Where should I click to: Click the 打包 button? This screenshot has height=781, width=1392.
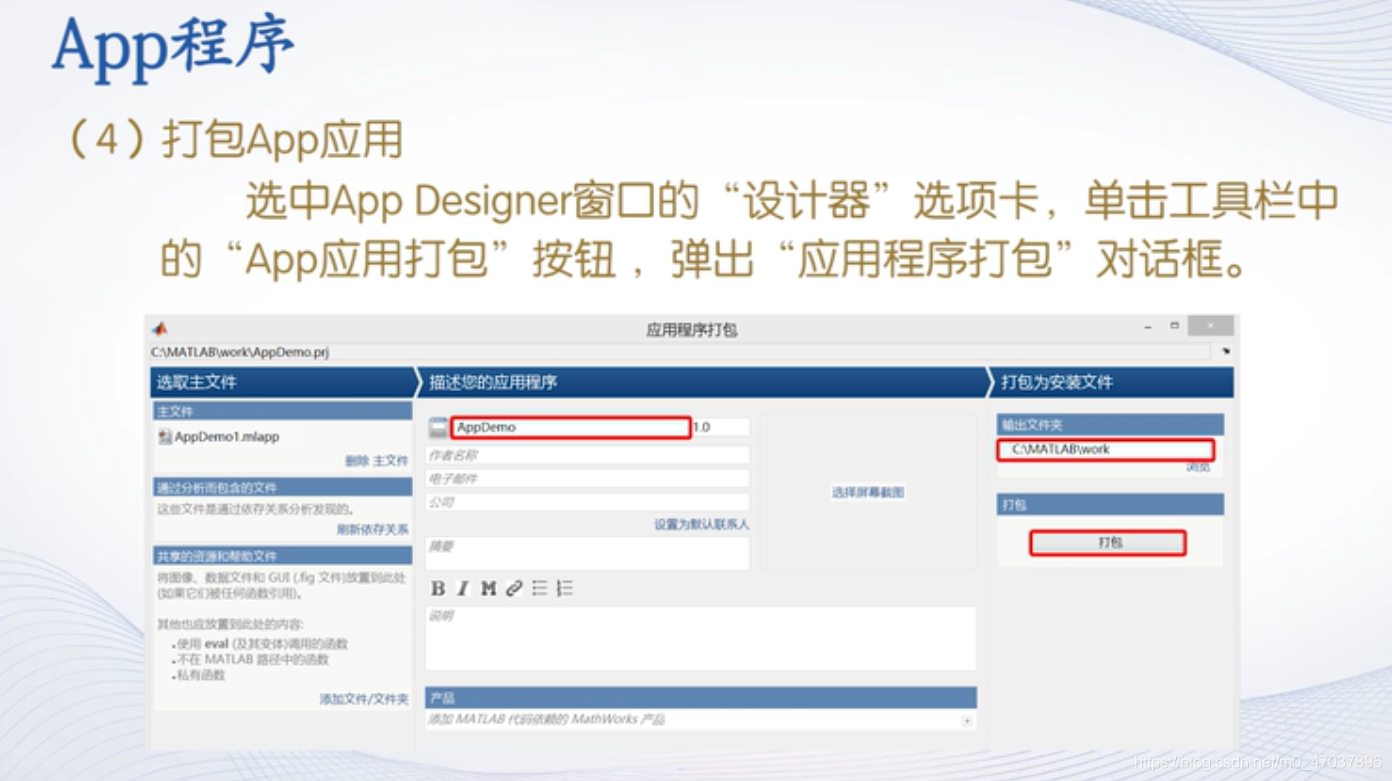pyautogui.click(x=1108, y=543)
